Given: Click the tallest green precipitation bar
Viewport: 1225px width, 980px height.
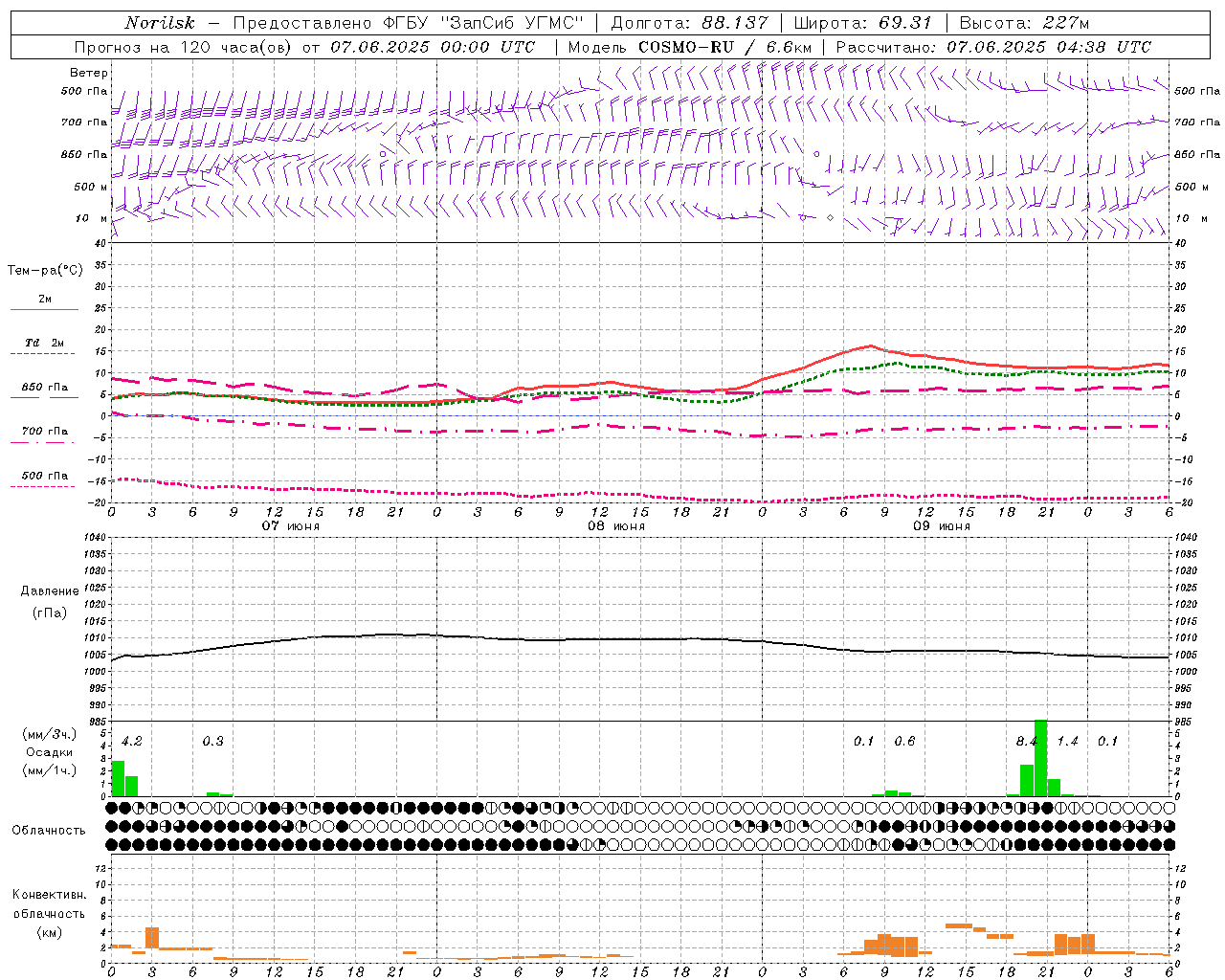Looking at the screenshot, I should pos(1040,758).
